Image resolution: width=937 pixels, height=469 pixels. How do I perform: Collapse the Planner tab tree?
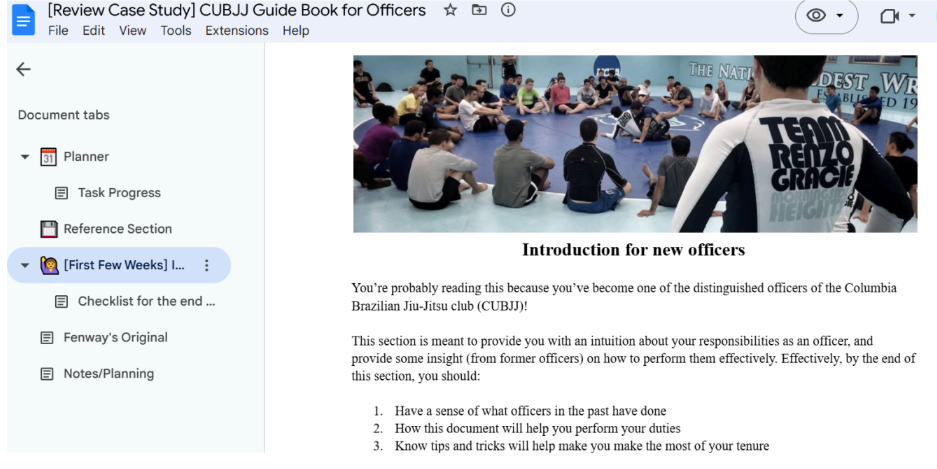[25, 157]
